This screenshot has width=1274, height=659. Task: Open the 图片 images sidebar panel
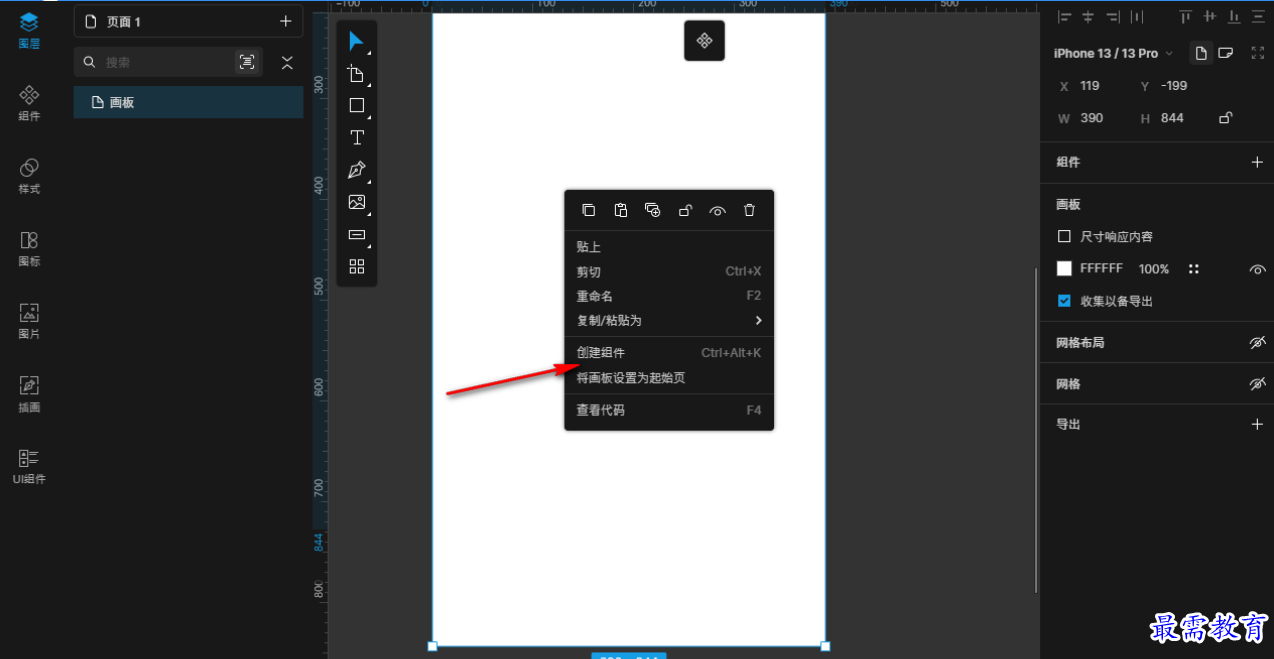(x=30, y=322)
